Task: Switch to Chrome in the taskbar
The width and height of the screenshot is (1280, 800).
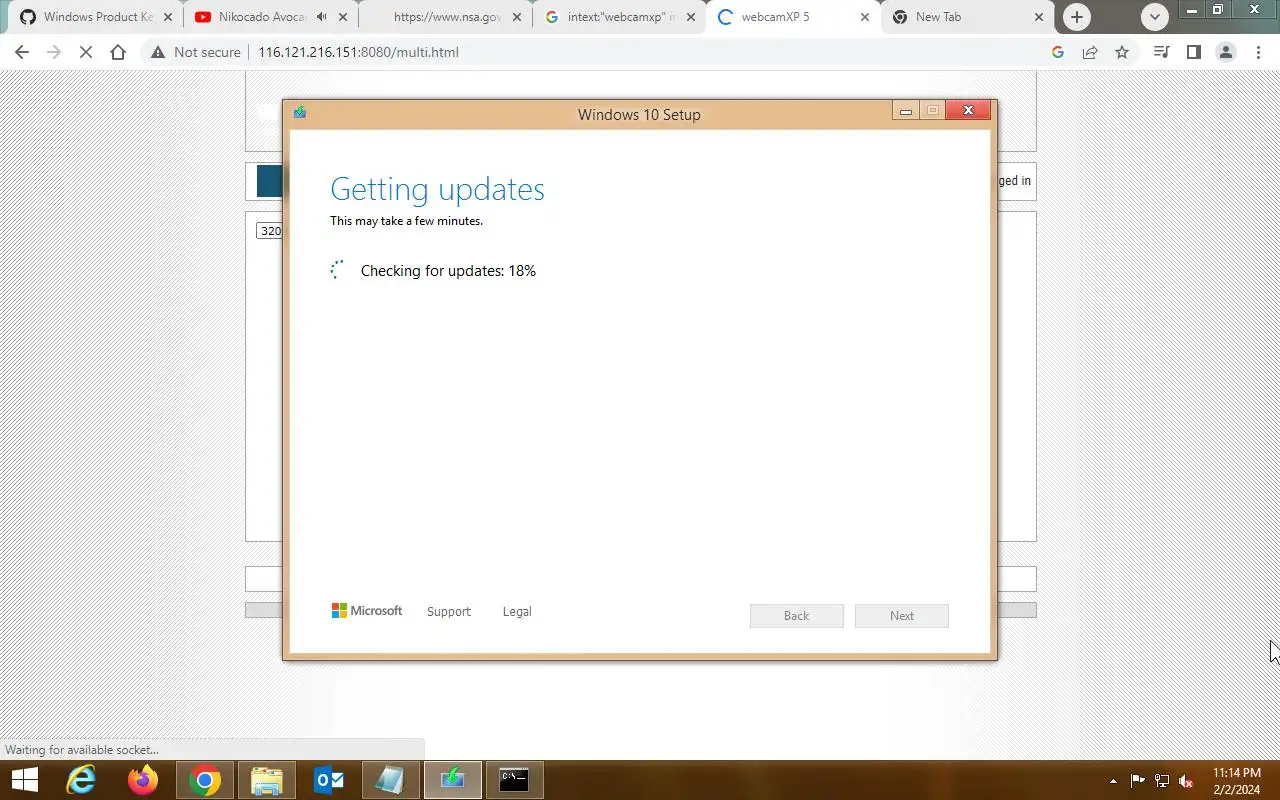Action: coord(205,780)
